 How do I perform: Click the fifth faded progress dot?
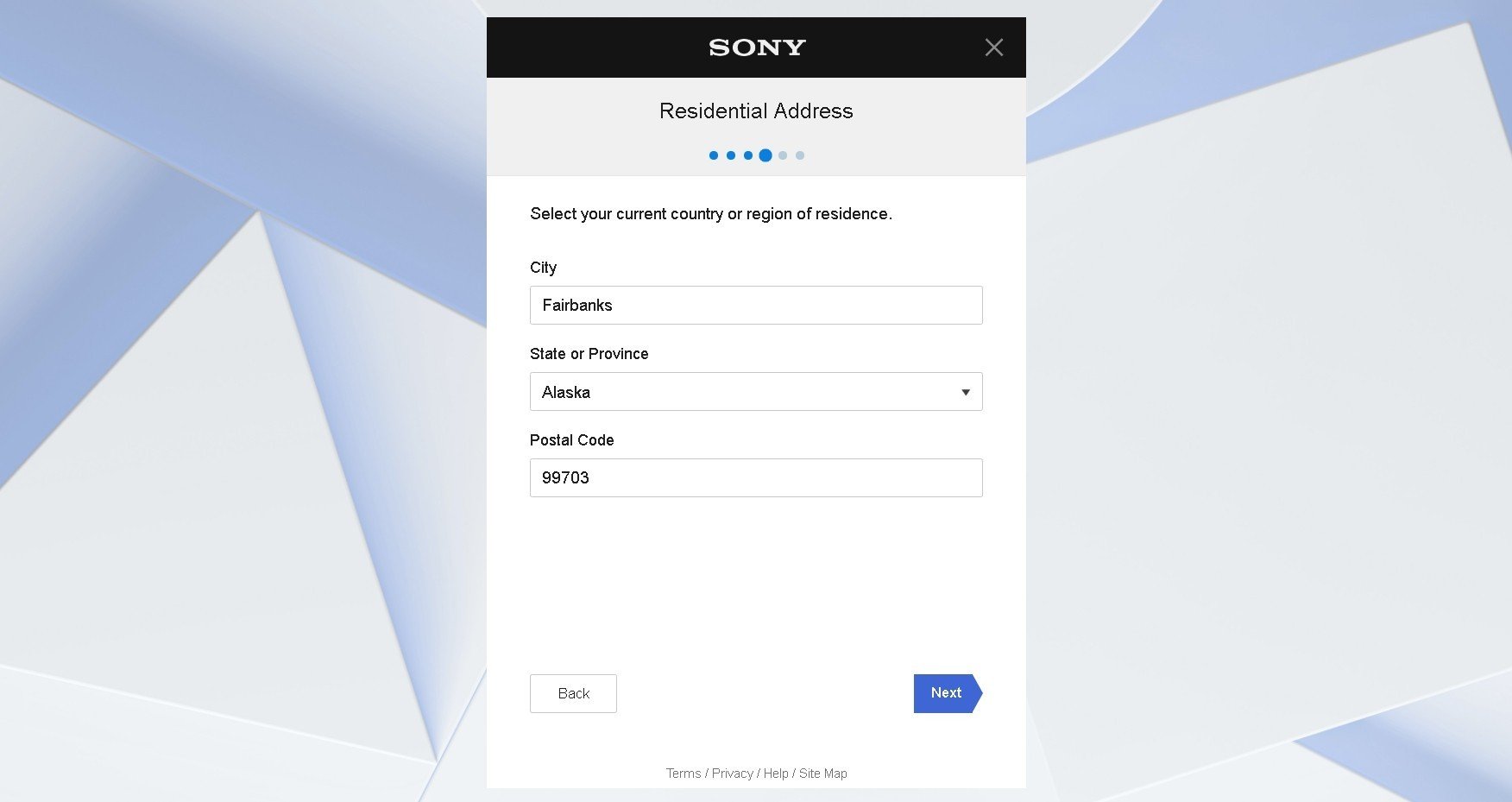coord(783,155)
